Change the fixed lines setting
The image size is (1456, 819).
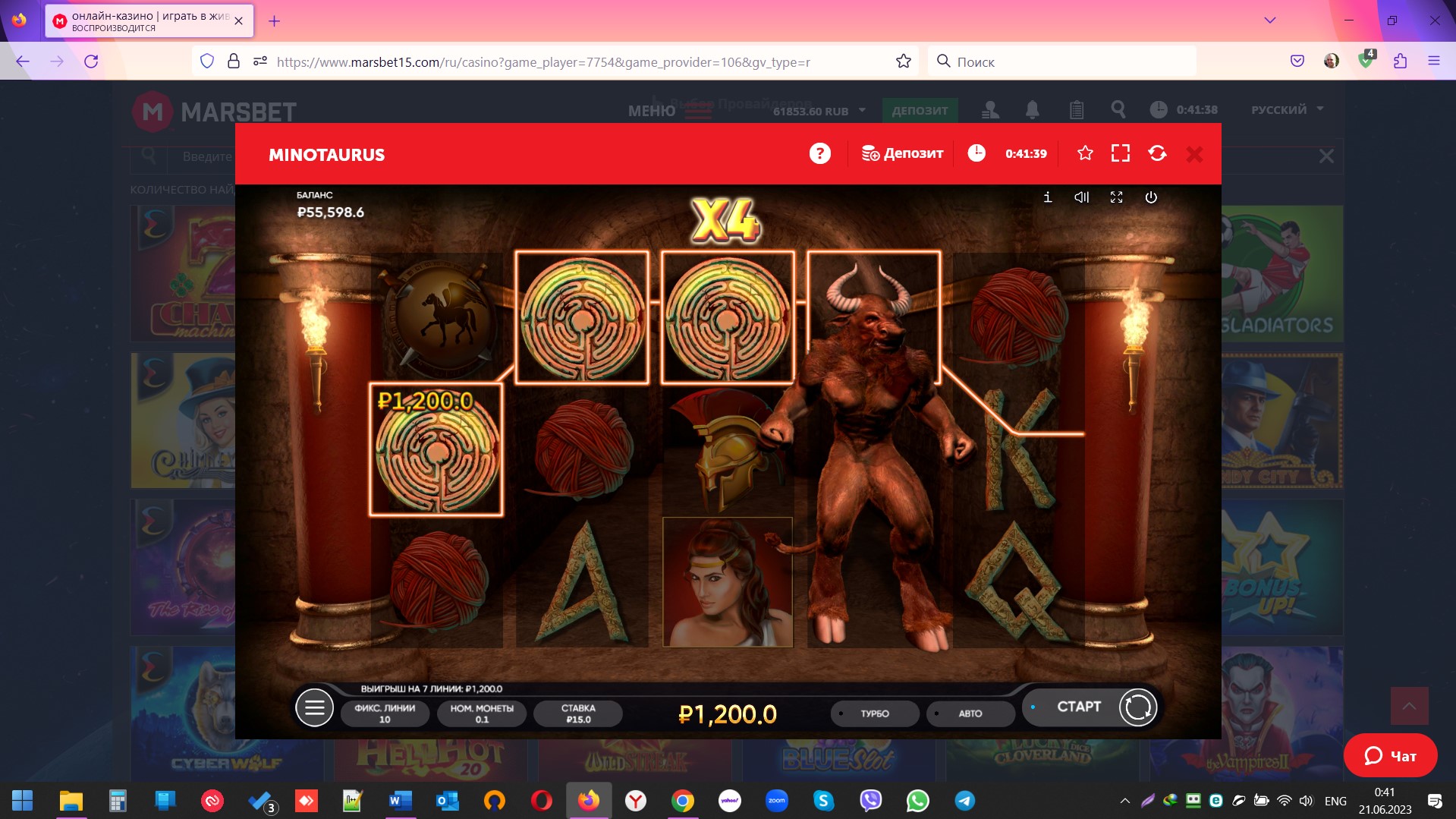385,713
